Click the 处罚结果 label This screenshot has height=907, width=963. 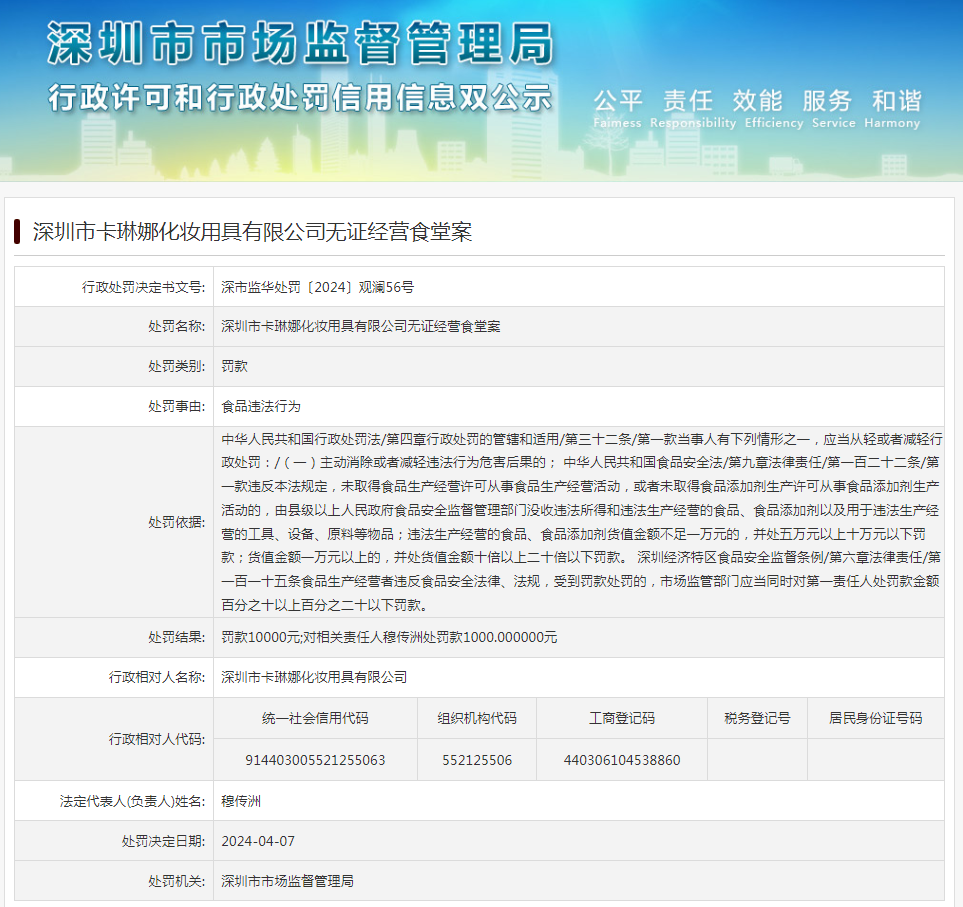tap(177, 637)
